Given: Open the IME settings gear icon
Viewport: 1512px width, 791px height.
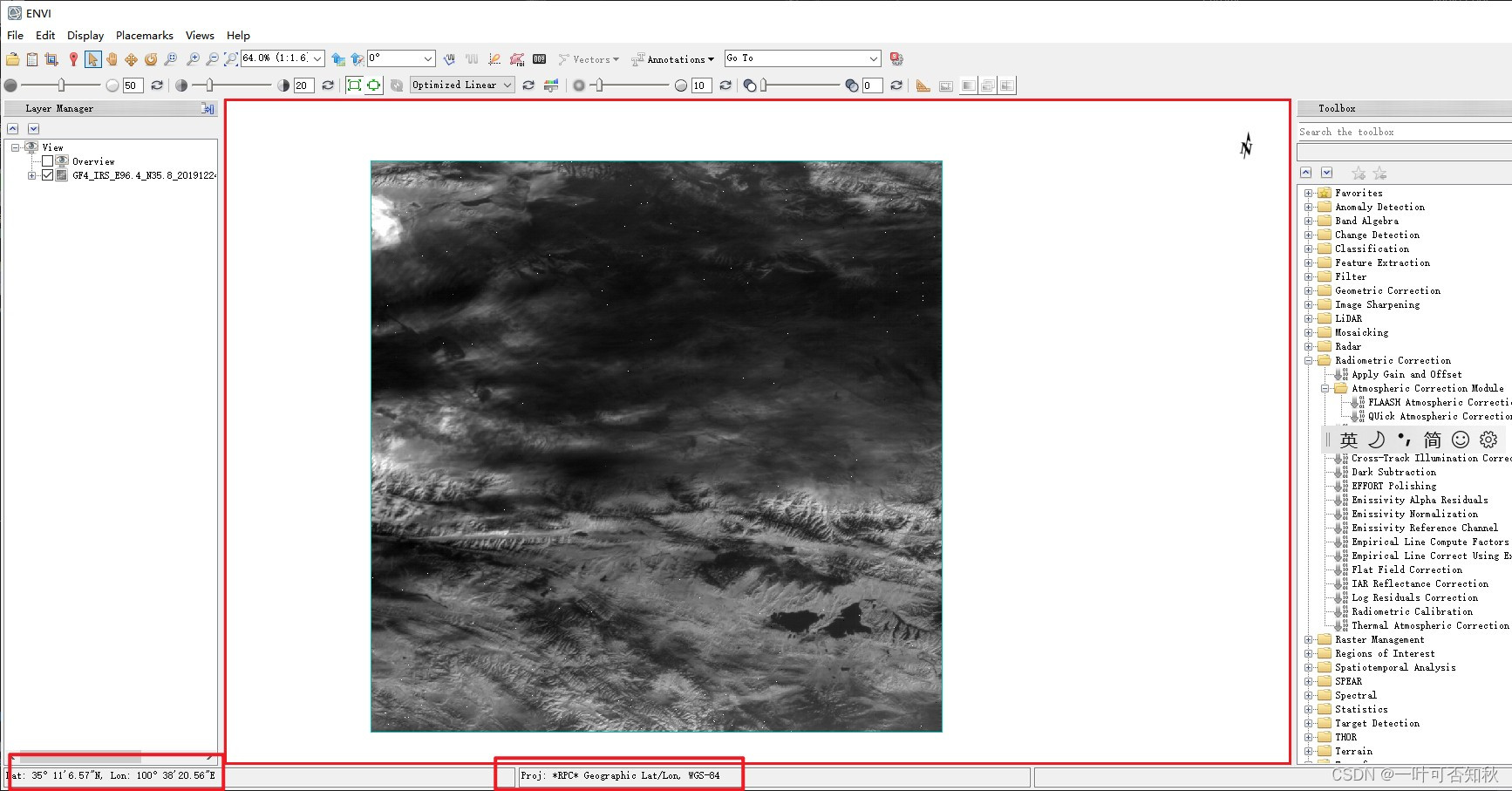Looking at the screenshot, I should [x=1488, y=440].
